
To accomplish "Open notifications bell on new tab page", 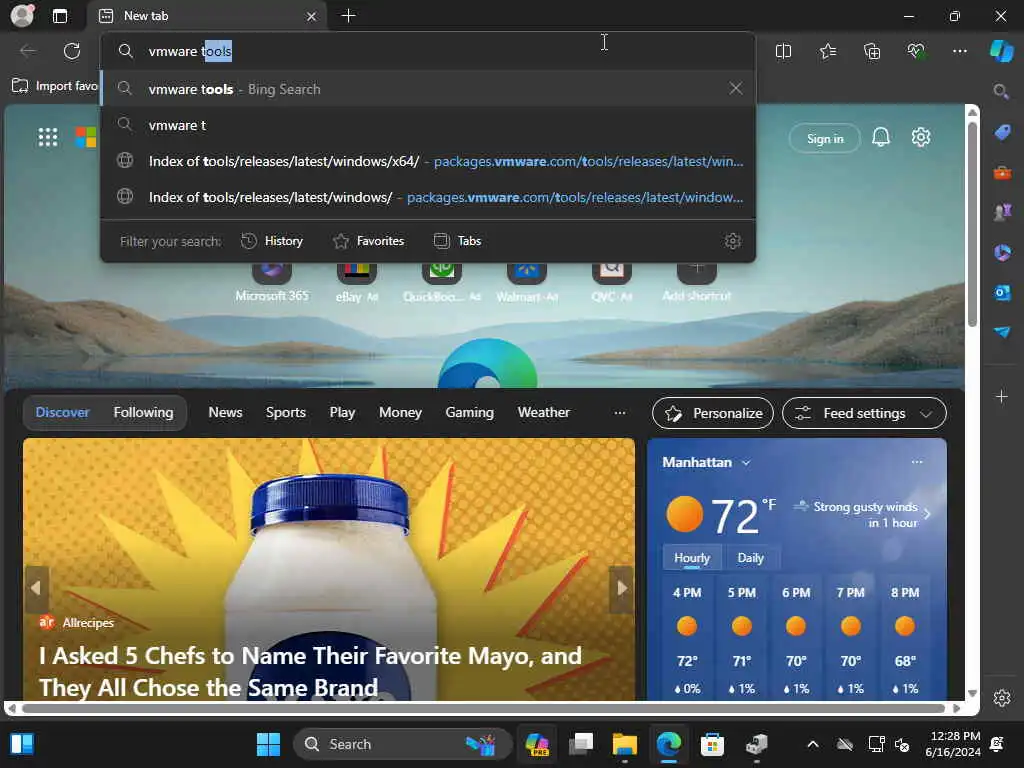I will (x=881, y=137).
